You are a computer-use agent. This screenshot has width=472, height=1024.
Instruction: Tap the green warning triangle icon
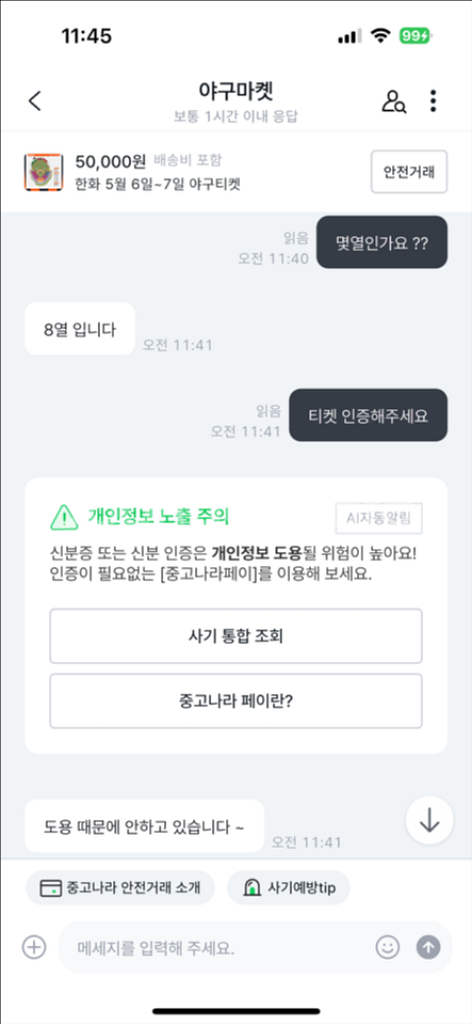click(x=64, y=518)
